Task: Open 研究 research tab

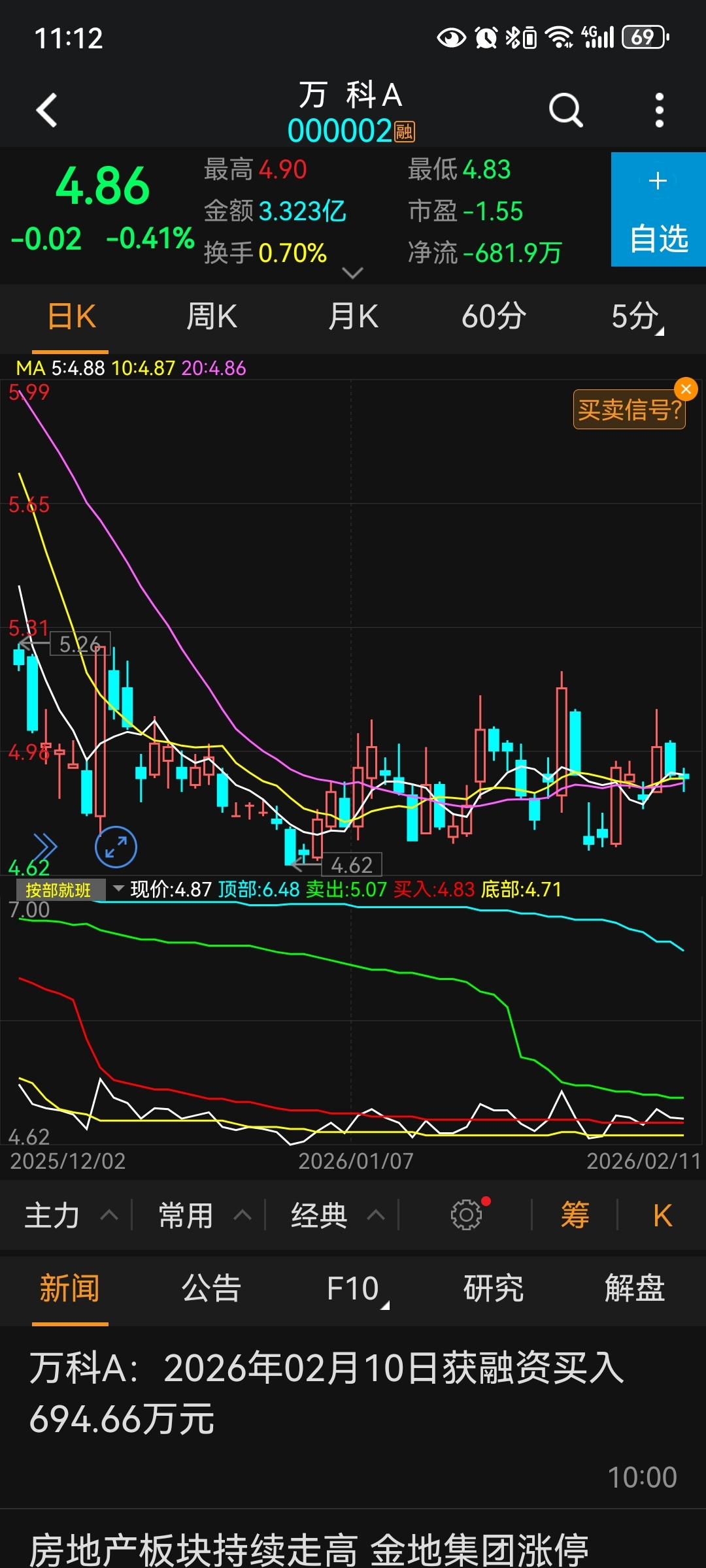Action: (x=494, y=1288)
